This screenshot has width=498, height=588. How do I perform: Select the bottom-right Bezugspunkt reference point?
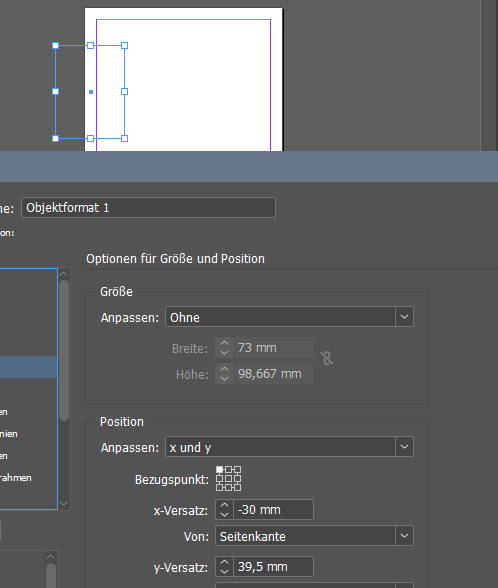(237, 487)
